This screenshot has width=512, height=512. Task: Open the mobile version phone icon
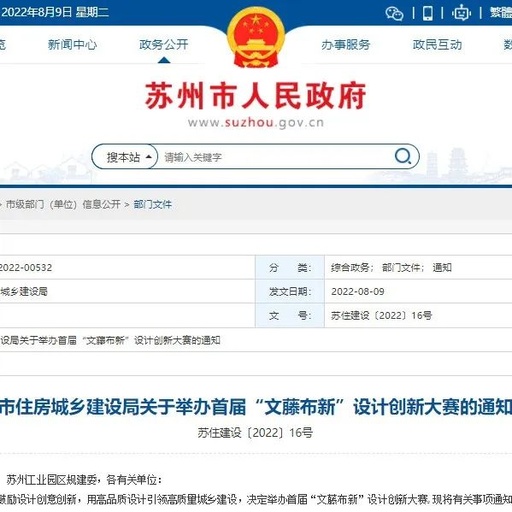(x=428, y=13)
